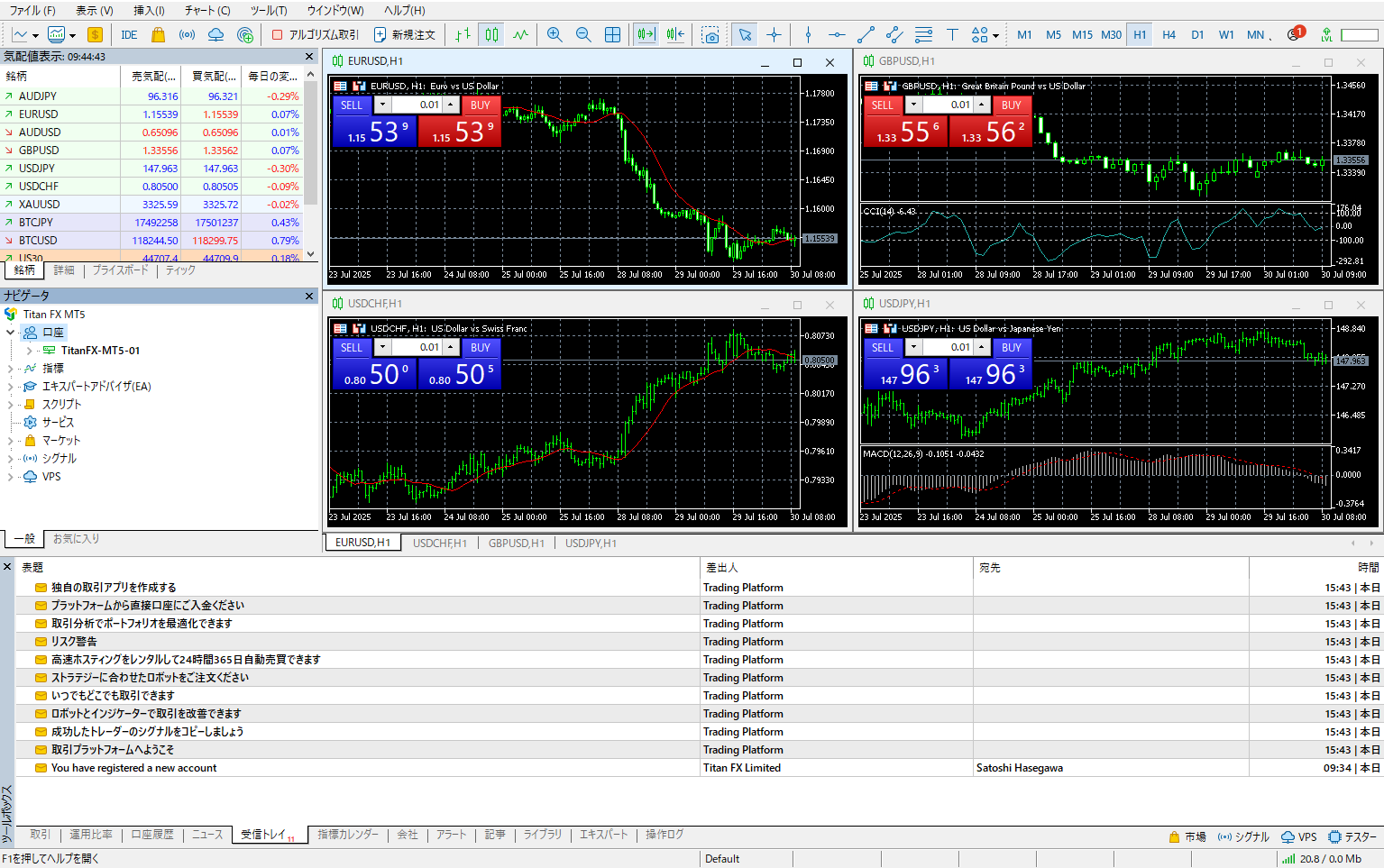Draw a horizontal line
Screen dimensions: 1384x868
[x=837, y=35]
